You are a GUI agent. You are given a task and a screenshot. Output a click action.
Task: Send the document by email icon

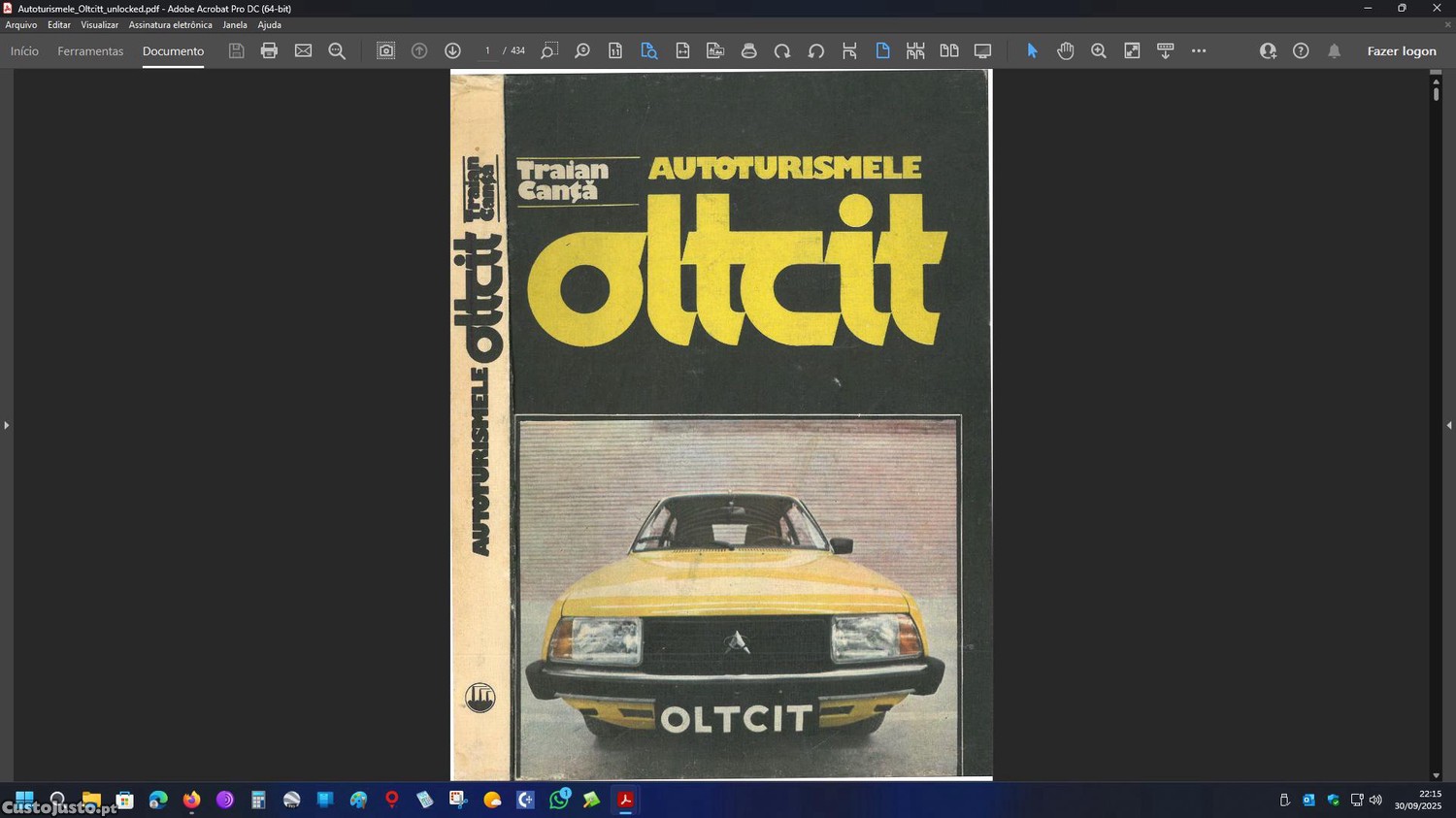coord(303,50)
